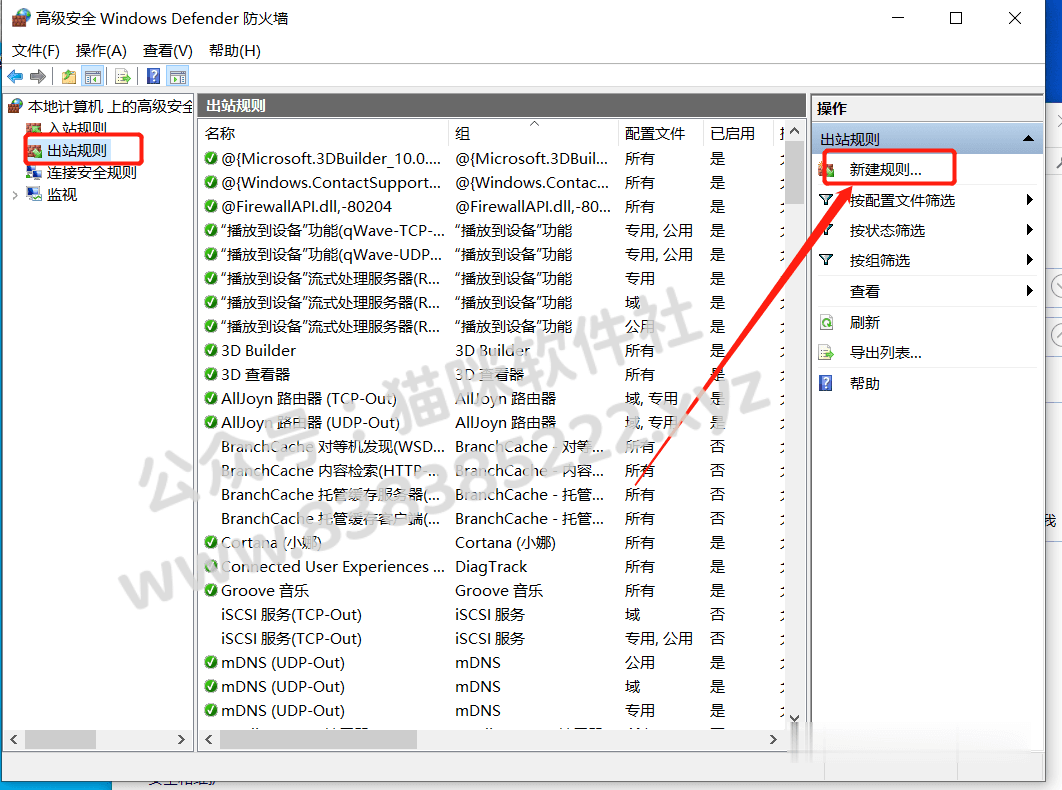1062x790 pixels.
Task: Click the filter funnel icon beside 按配置文件筛选
Action: (x=826, y=200)
